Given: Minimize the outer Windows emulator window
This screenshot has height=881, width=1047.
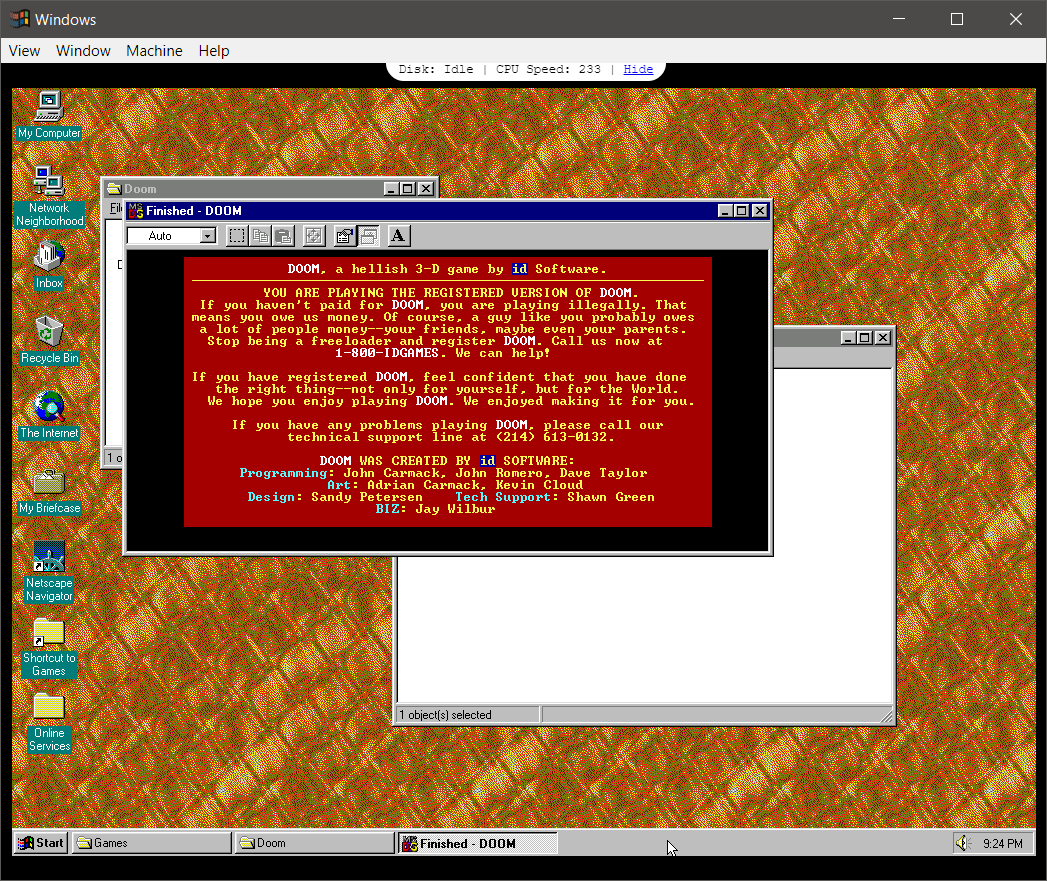Looking at the screenshot, I should pos(899,19).
